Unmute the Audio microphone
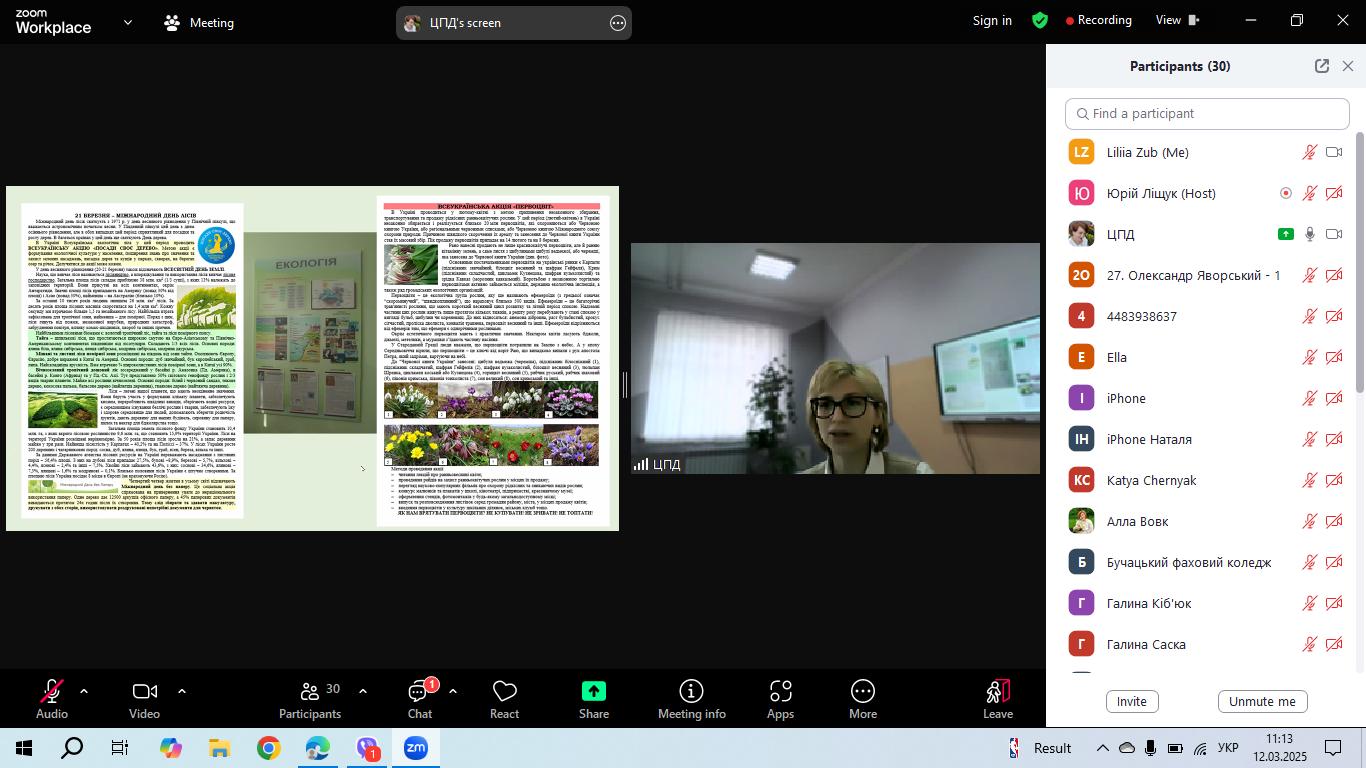The width and height of the screenshot is (1366, 768). point(51,691)
